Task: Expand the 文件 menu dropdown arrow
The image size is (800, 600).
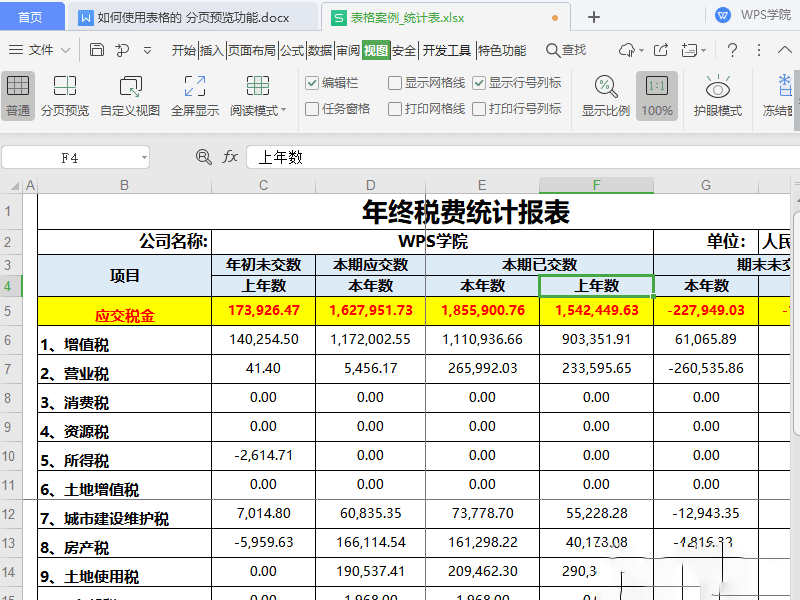Action: pos(65,50)
